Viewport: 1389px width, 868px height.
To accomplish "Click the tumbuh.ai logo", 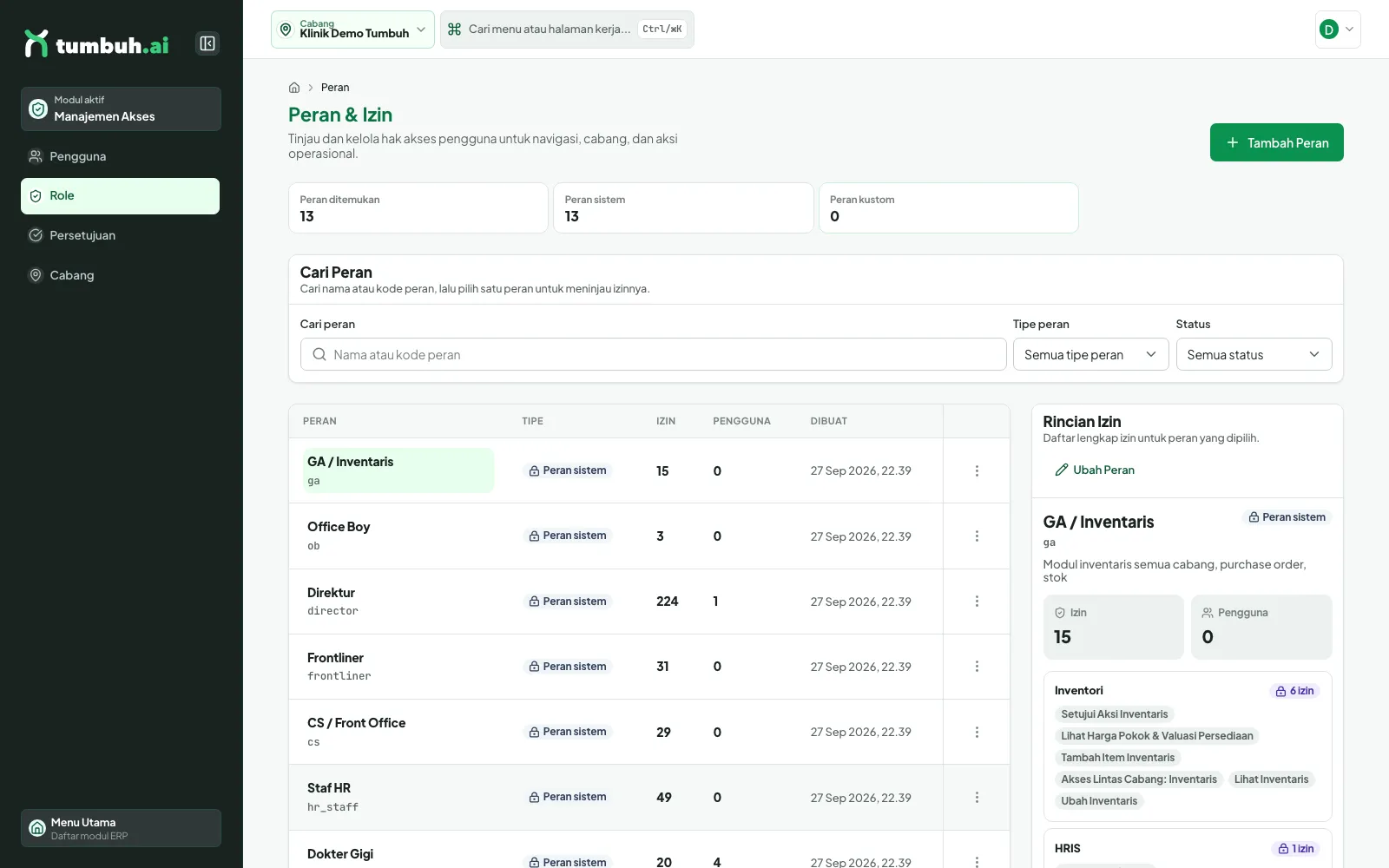I will click(96, 44).
